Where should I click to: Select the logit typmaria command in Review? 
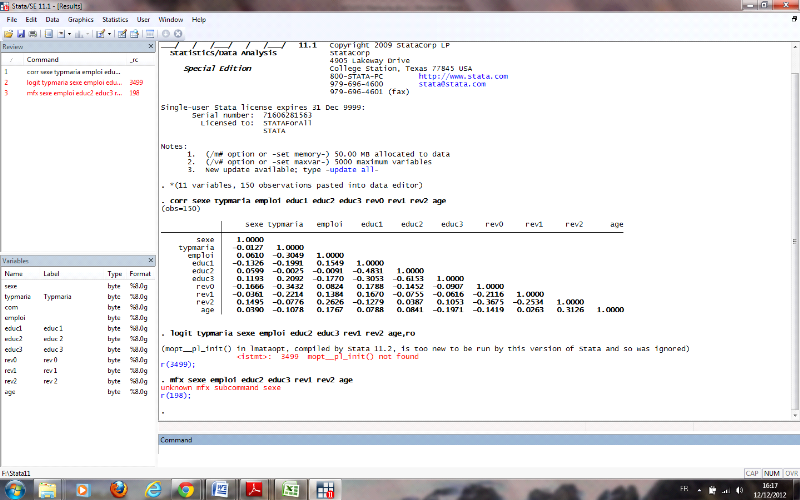[x=67, y=83]
